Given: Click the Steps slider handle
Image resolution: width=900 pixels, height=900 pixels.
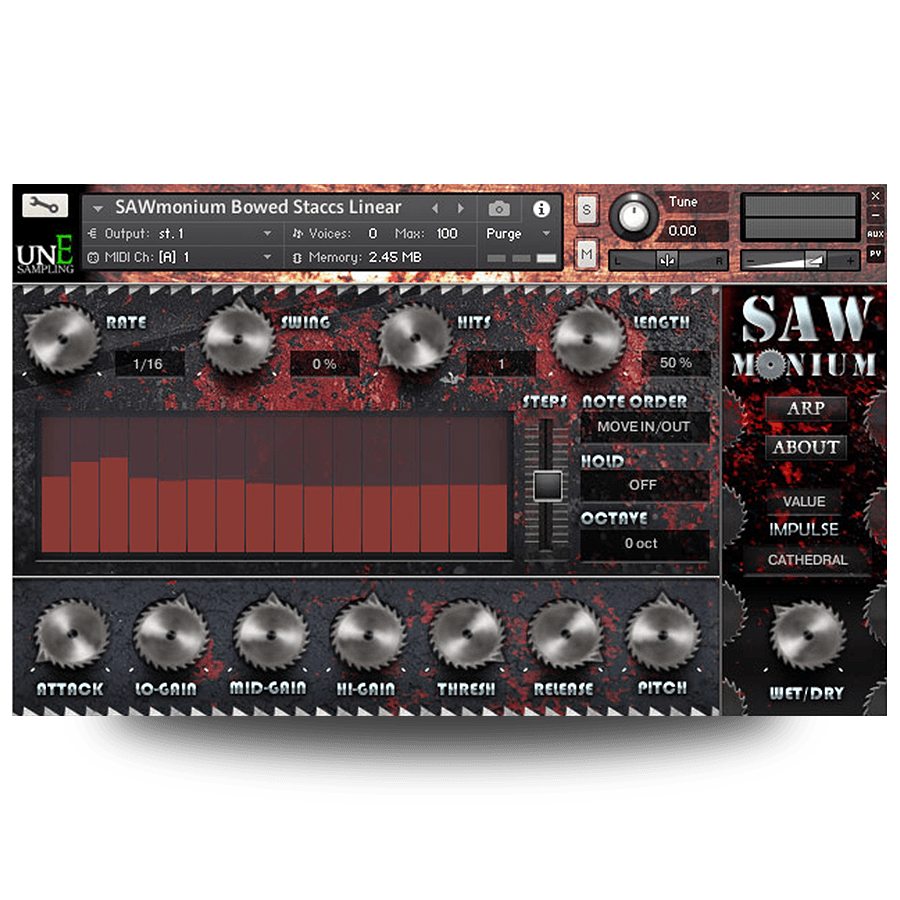Looking at the screenshot, I should (548, 486).
